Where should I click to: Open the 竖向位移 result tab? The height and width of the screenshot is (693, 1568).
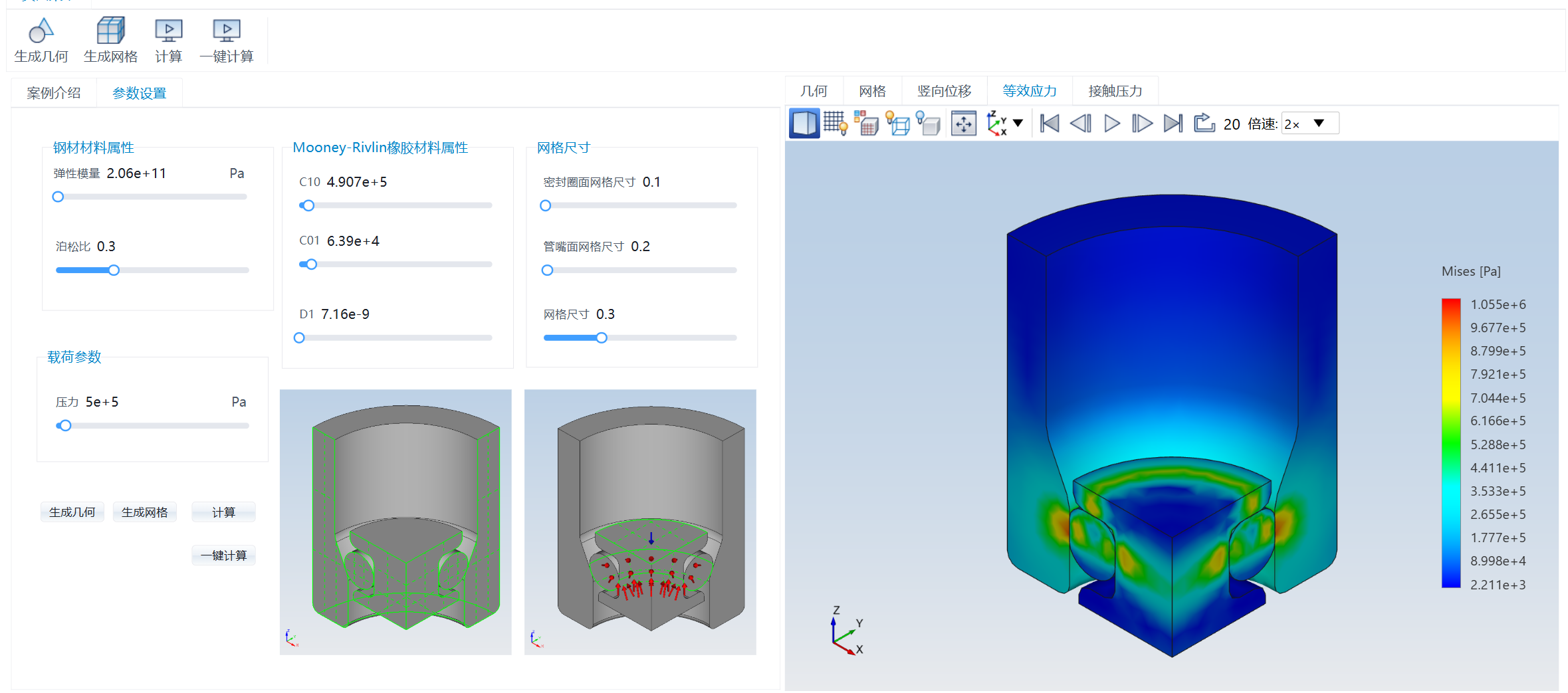pos(945,91)
